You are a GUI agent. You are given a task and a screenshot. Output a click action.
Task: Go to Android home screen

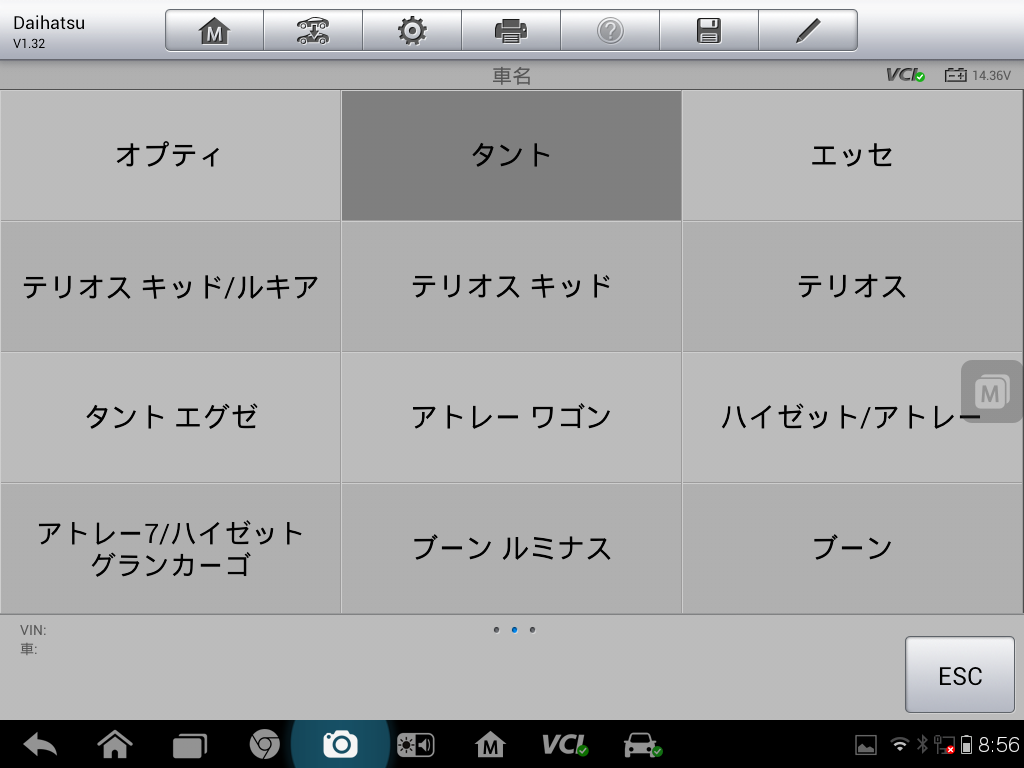(x=115, y=744)
